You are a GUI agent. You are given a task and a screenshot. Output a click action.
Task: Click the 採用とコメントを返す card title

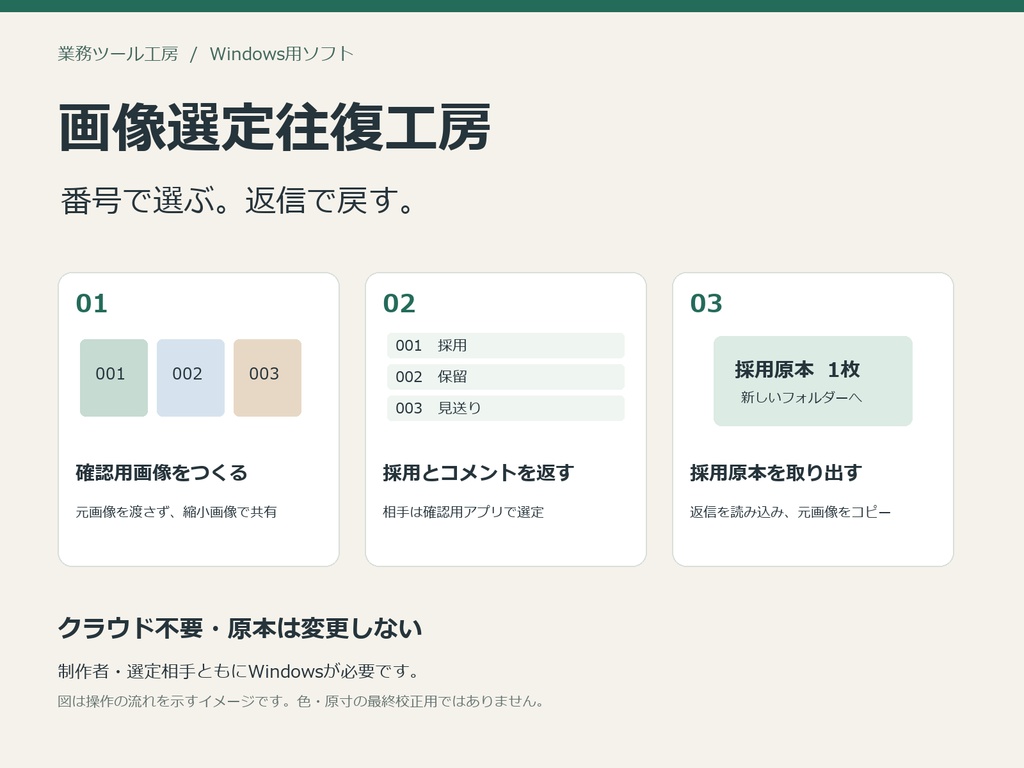pyautogui.click(x=478, y=472)
